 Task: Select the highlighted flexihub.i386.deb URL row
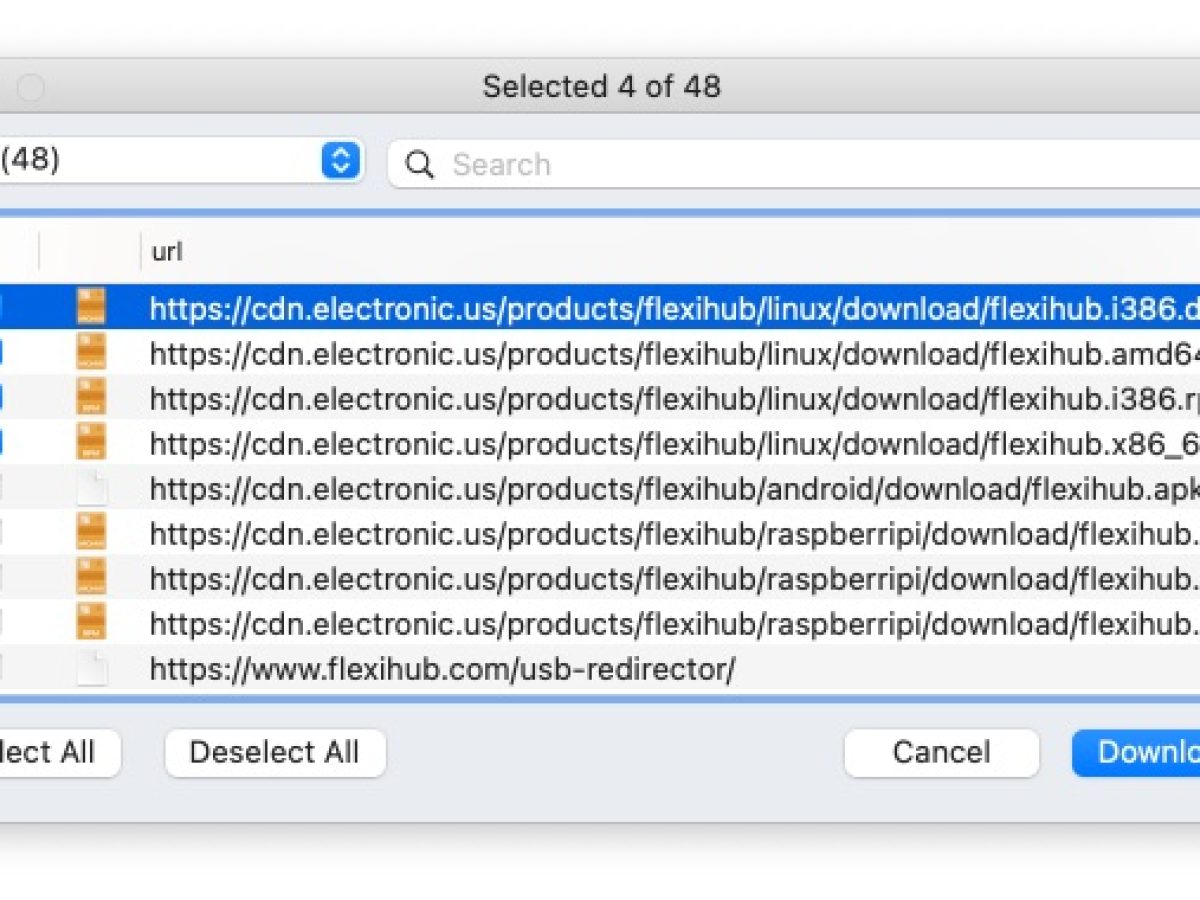pyautogui.click(x=600, y=308)
